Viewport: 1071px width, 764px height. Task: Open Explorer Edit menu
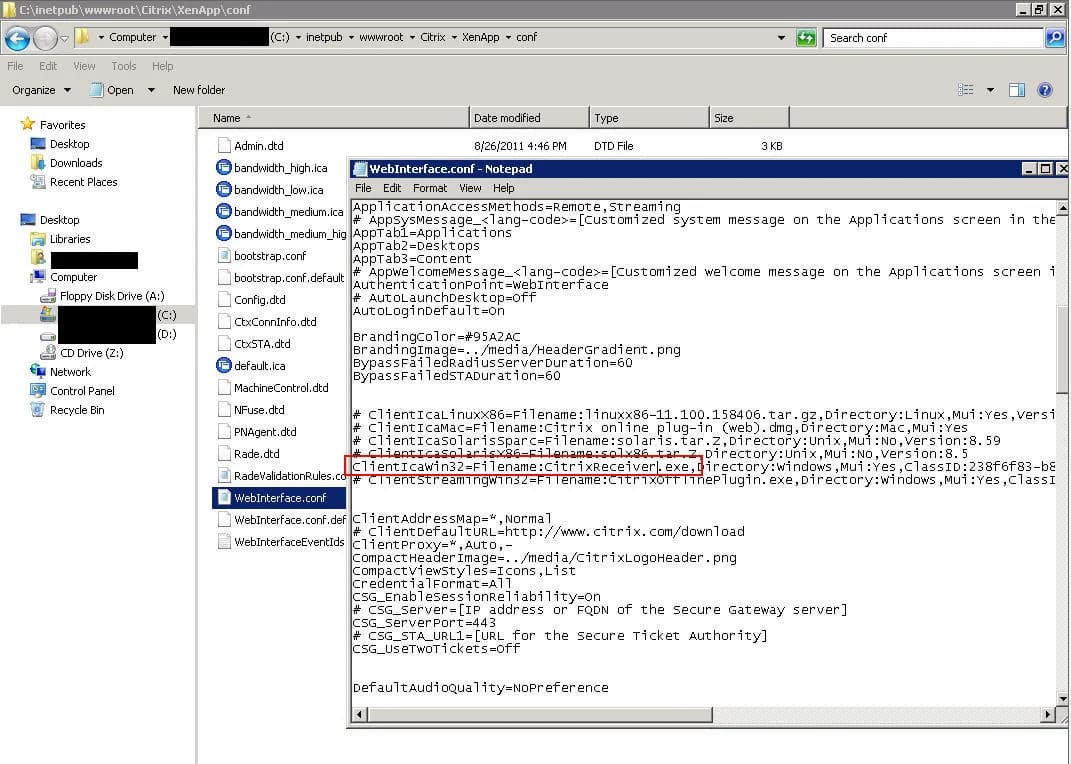point(48,66)
